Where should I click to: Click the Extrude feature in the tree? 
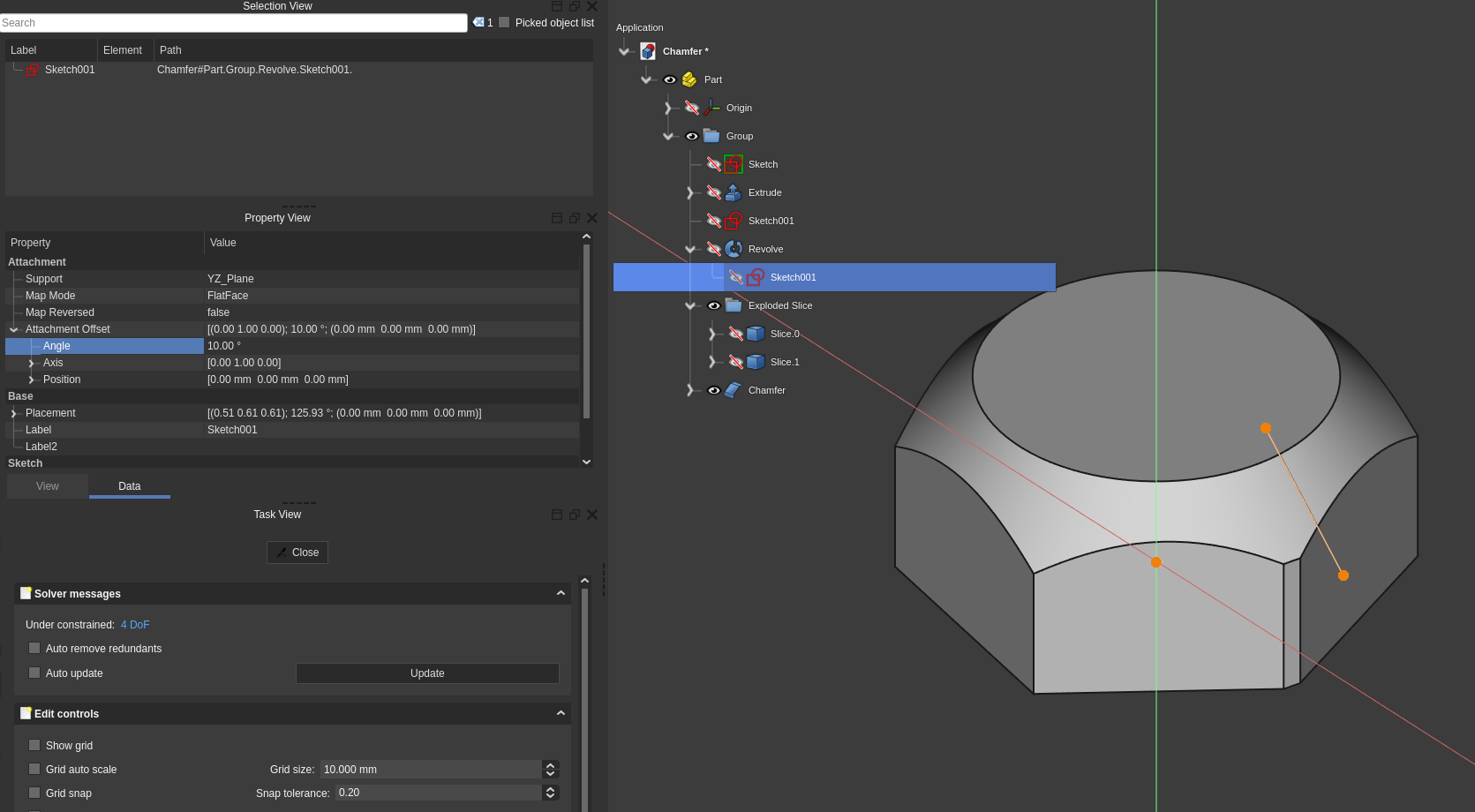point(764,192)
